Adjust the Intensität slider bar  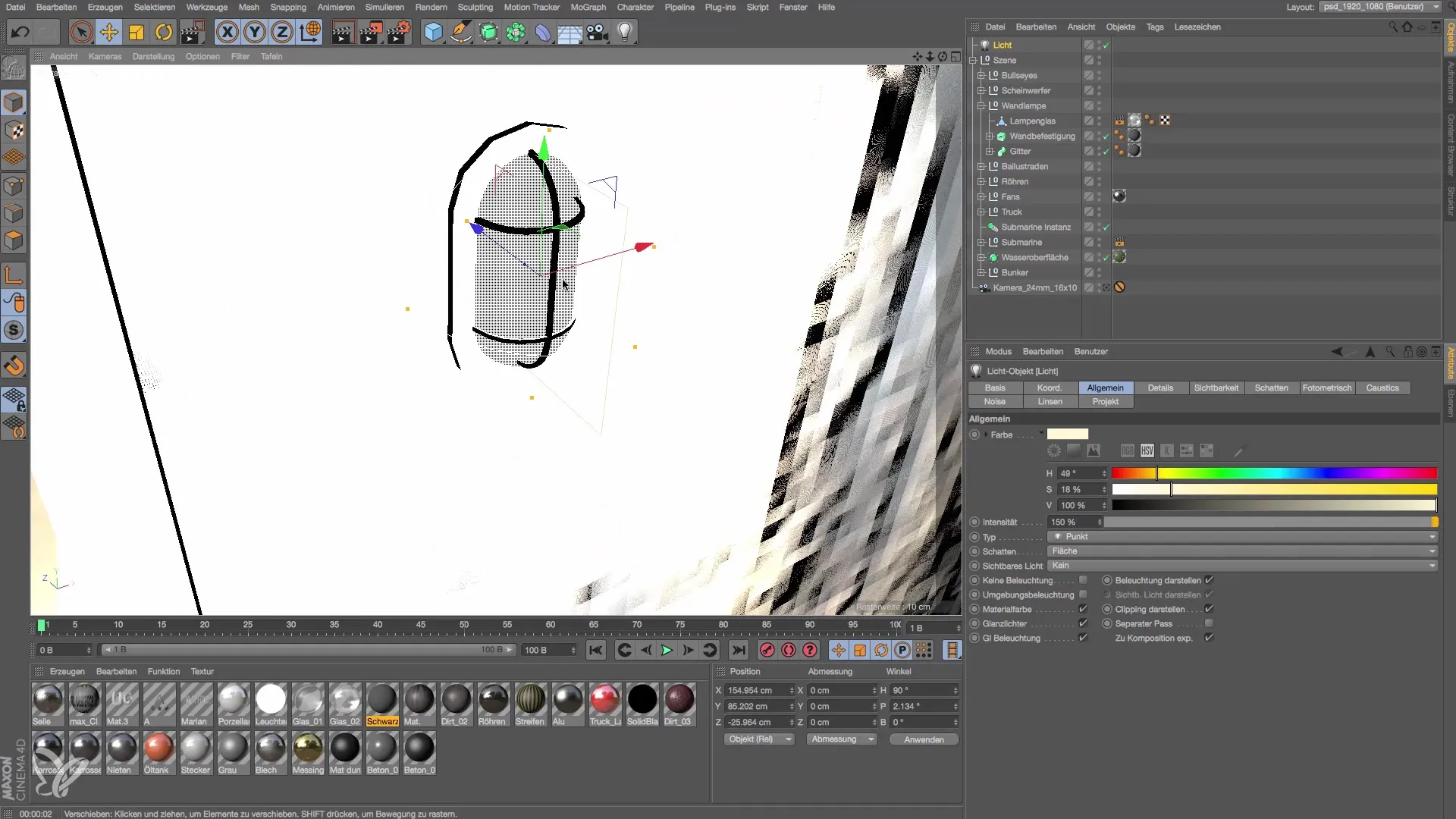pos(1271,522)
